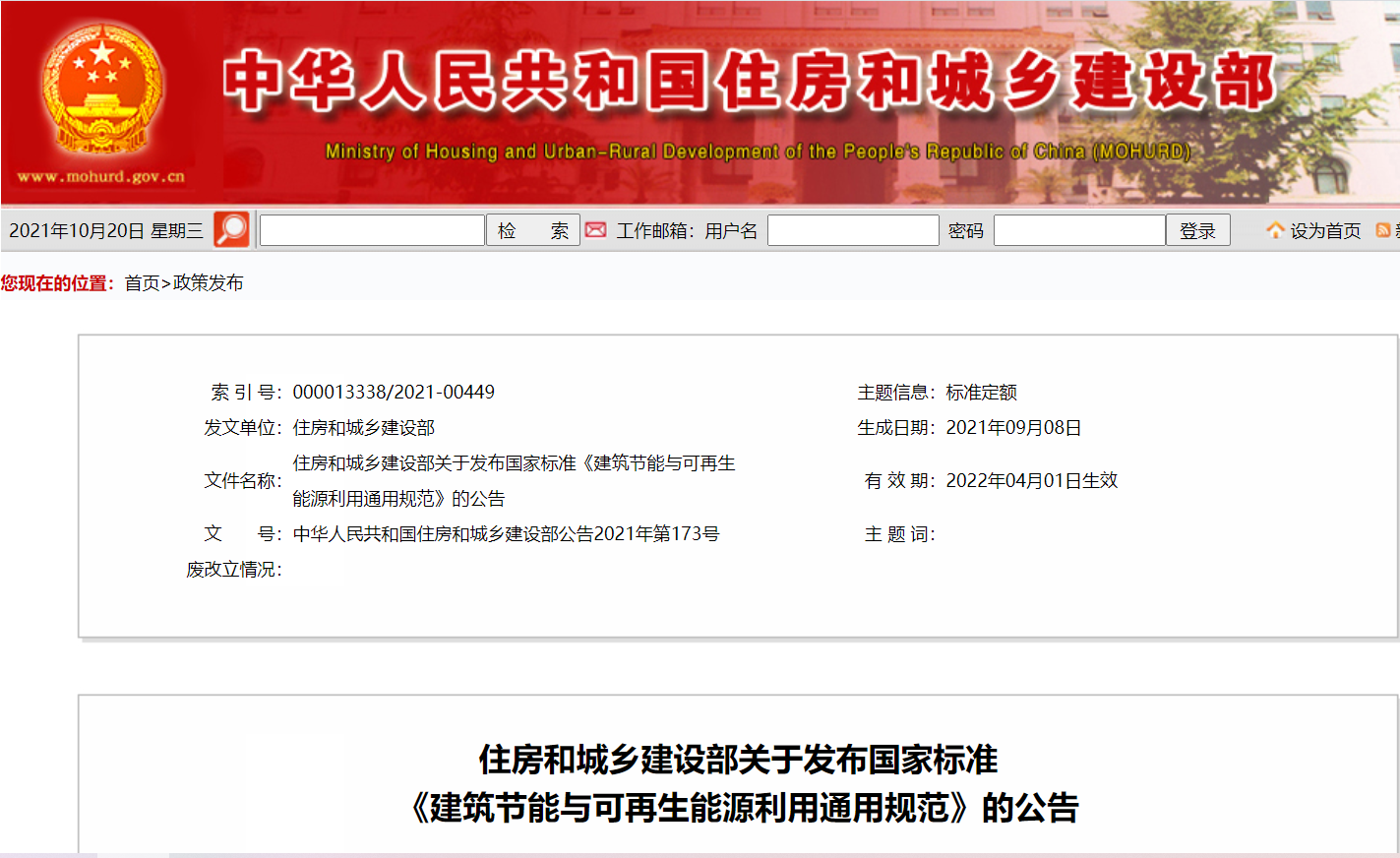Image resolution: width=1400 pixels, height=858 pixels.
Task: Open 政策发布 in the breadcrumb
Action: coord(208,283)
